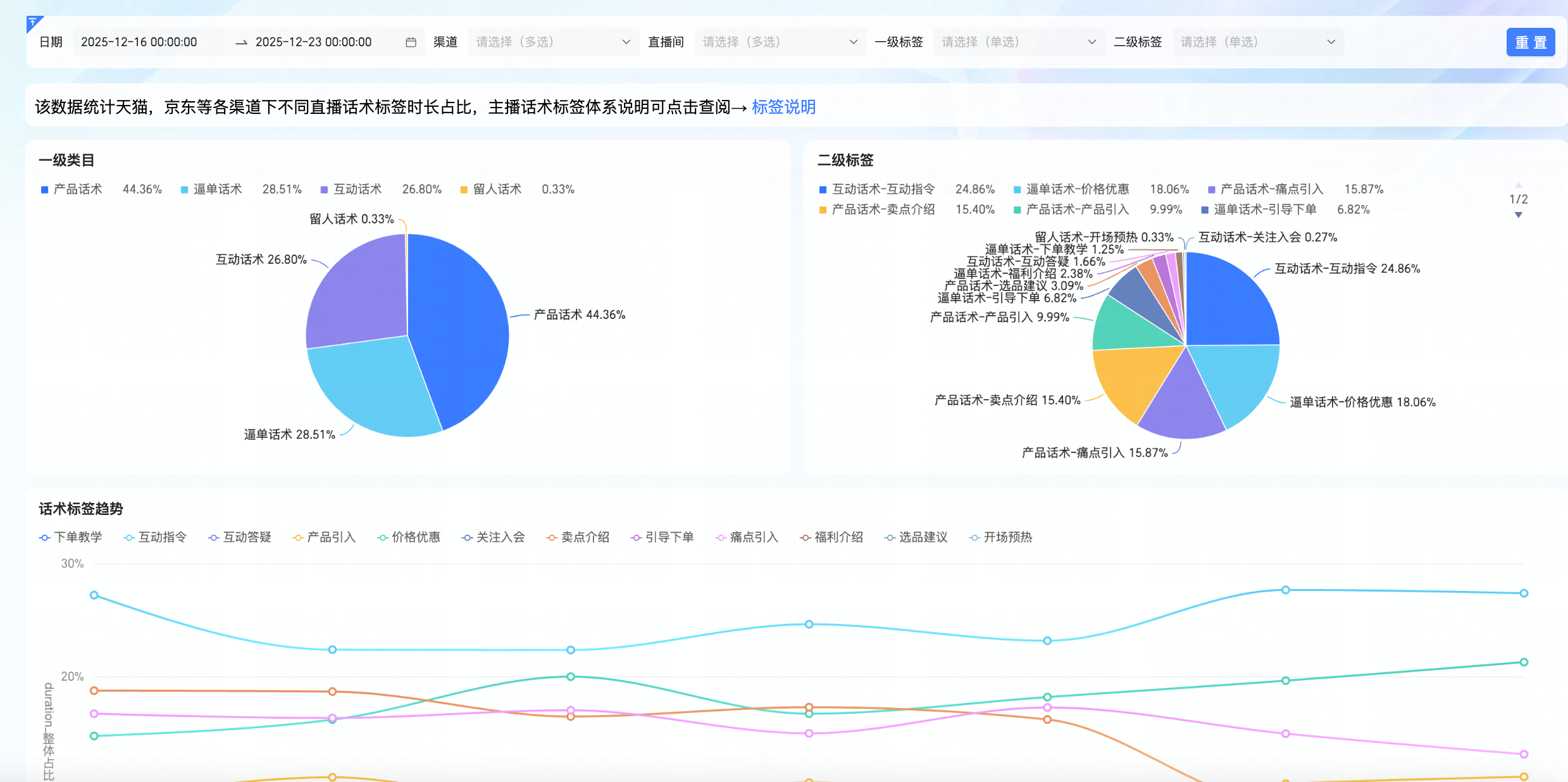Click 互动指令 legend marker in trend chart
The height and width of the screenshot is (782, 1568).
[129, 538]
